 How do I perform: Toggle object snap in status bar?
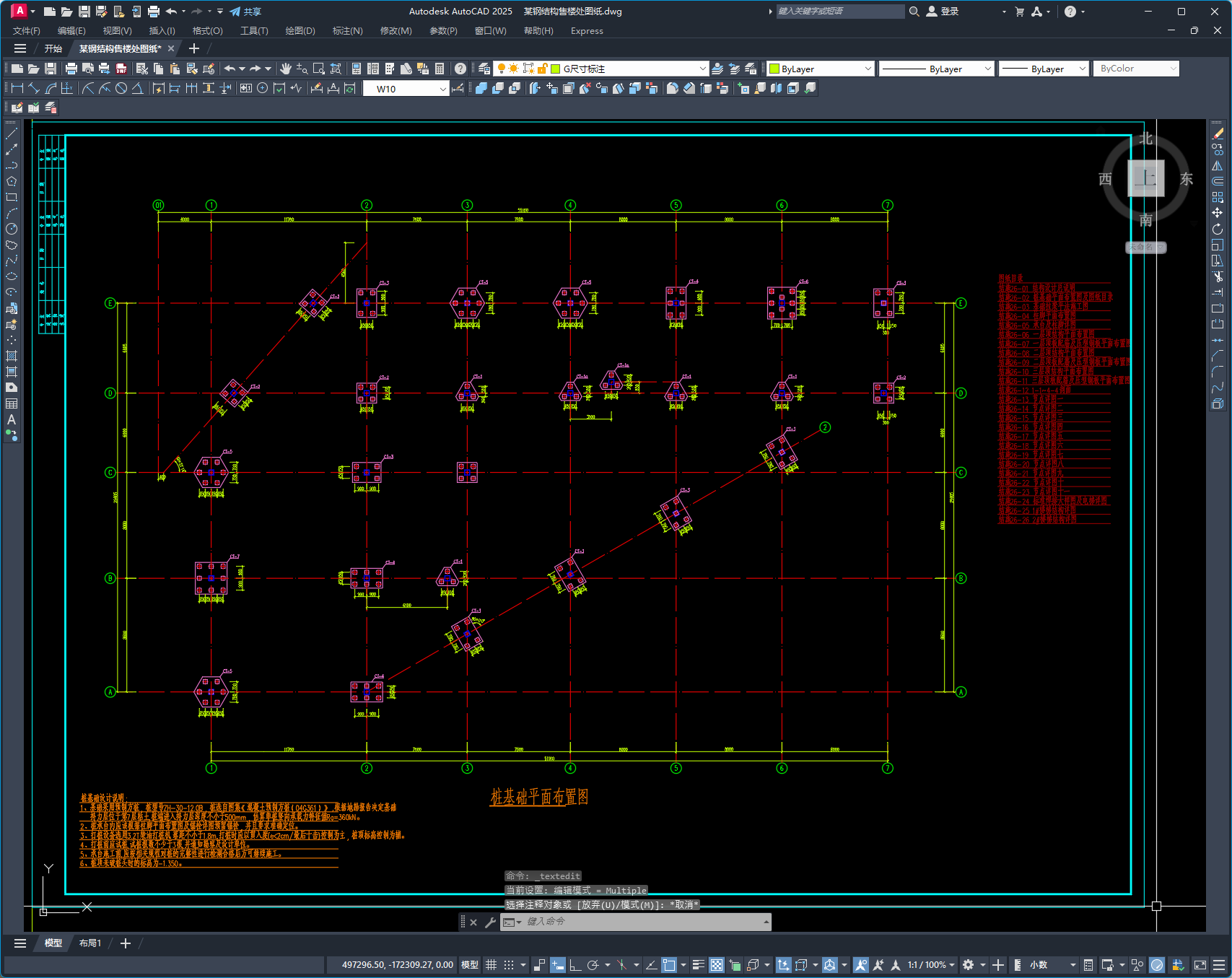tap(669, 965)
